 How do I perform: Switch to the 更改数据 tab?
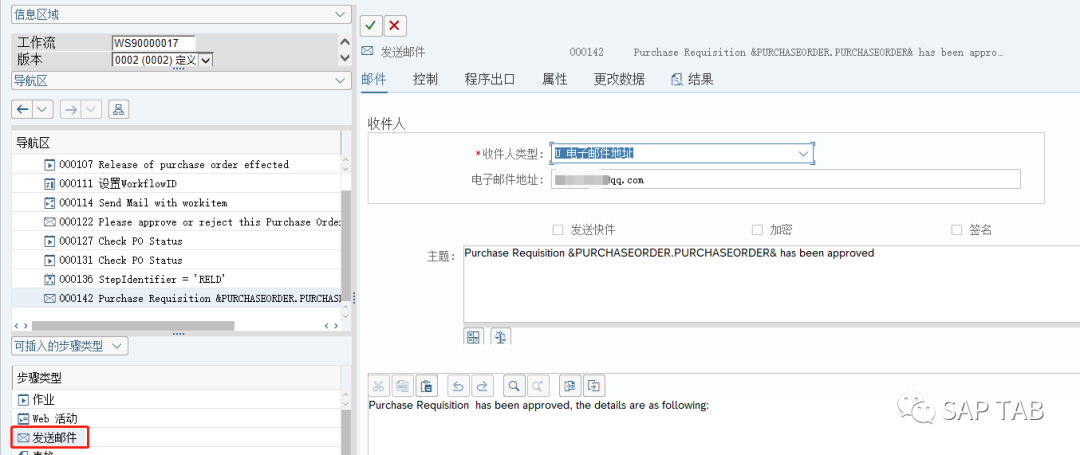click(619, 79)
